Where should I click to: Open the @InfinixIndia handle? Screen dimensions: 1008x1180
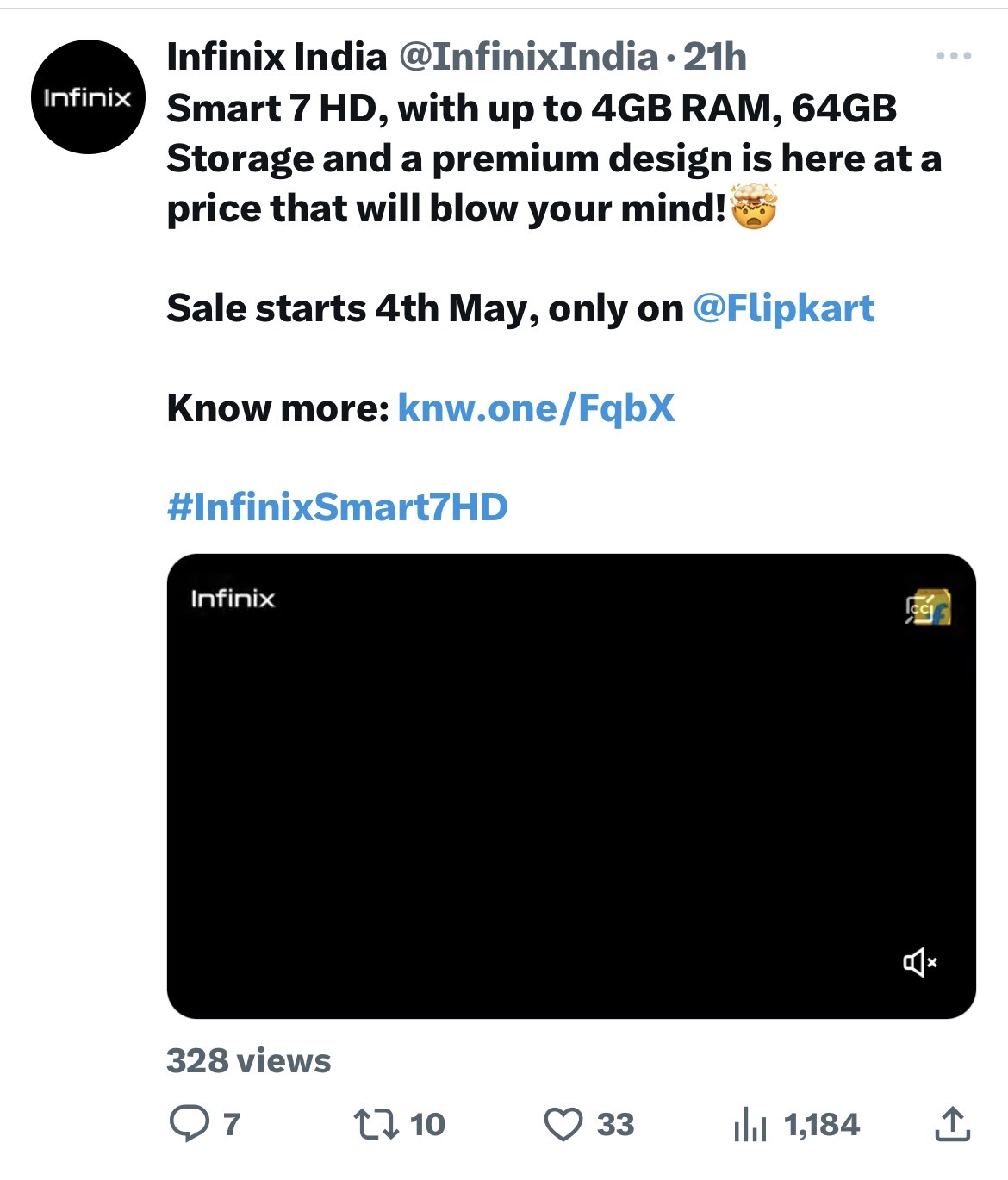528,57
